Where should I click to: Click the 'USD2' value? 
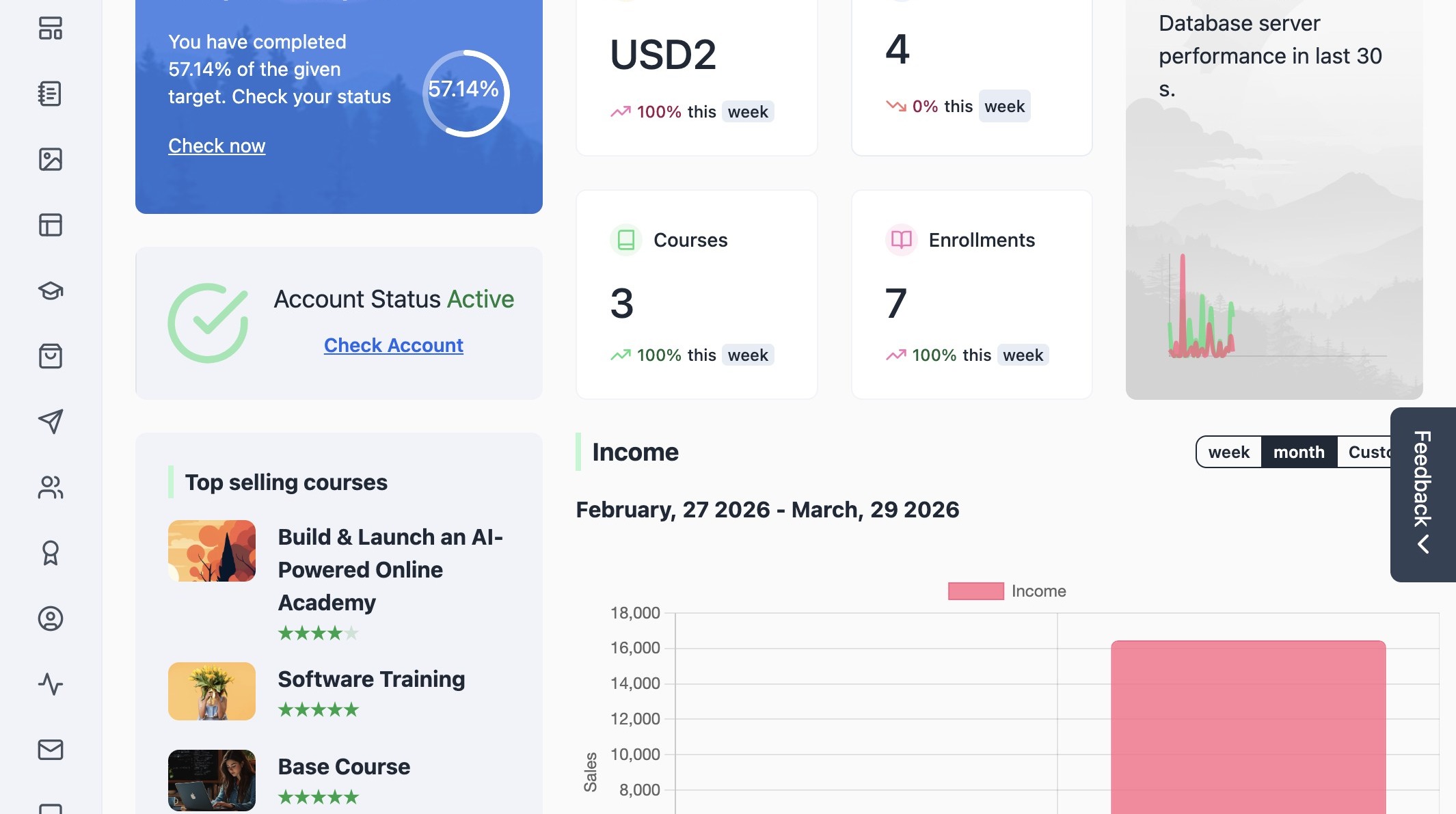pyautogui.click(x=663, y=55)
